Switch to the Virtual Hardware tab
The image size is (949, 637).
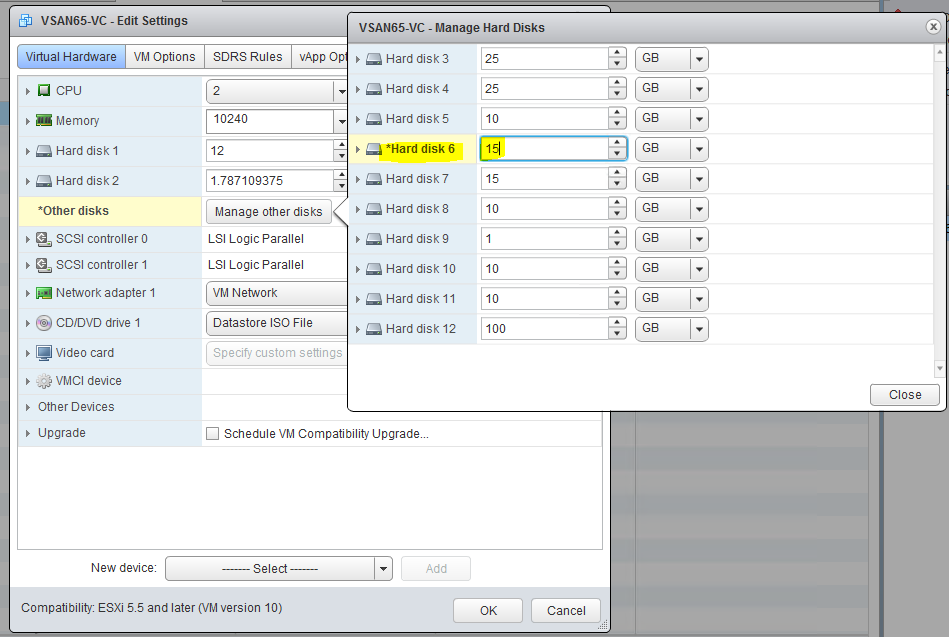pyautogui.click(x=71, y=56)
